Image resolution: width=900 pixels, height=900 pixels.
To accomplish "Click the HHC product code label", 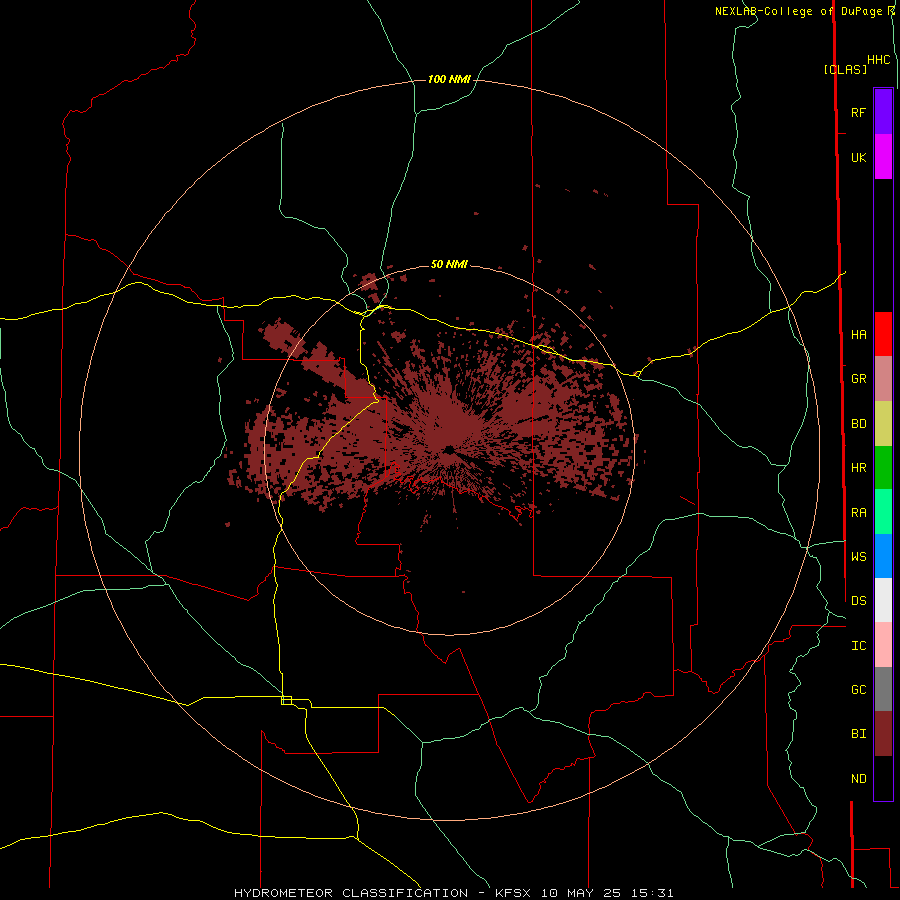I will click(x=878, y=60).
